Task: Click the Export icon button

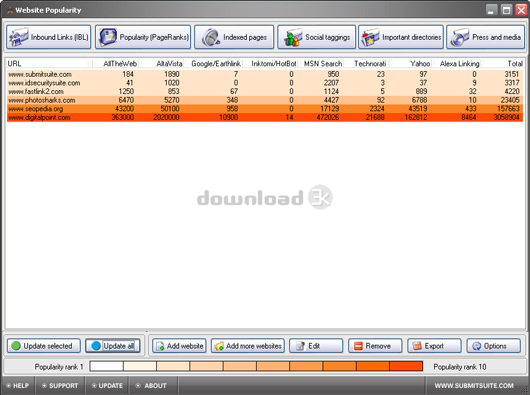Action: [434, 346]
